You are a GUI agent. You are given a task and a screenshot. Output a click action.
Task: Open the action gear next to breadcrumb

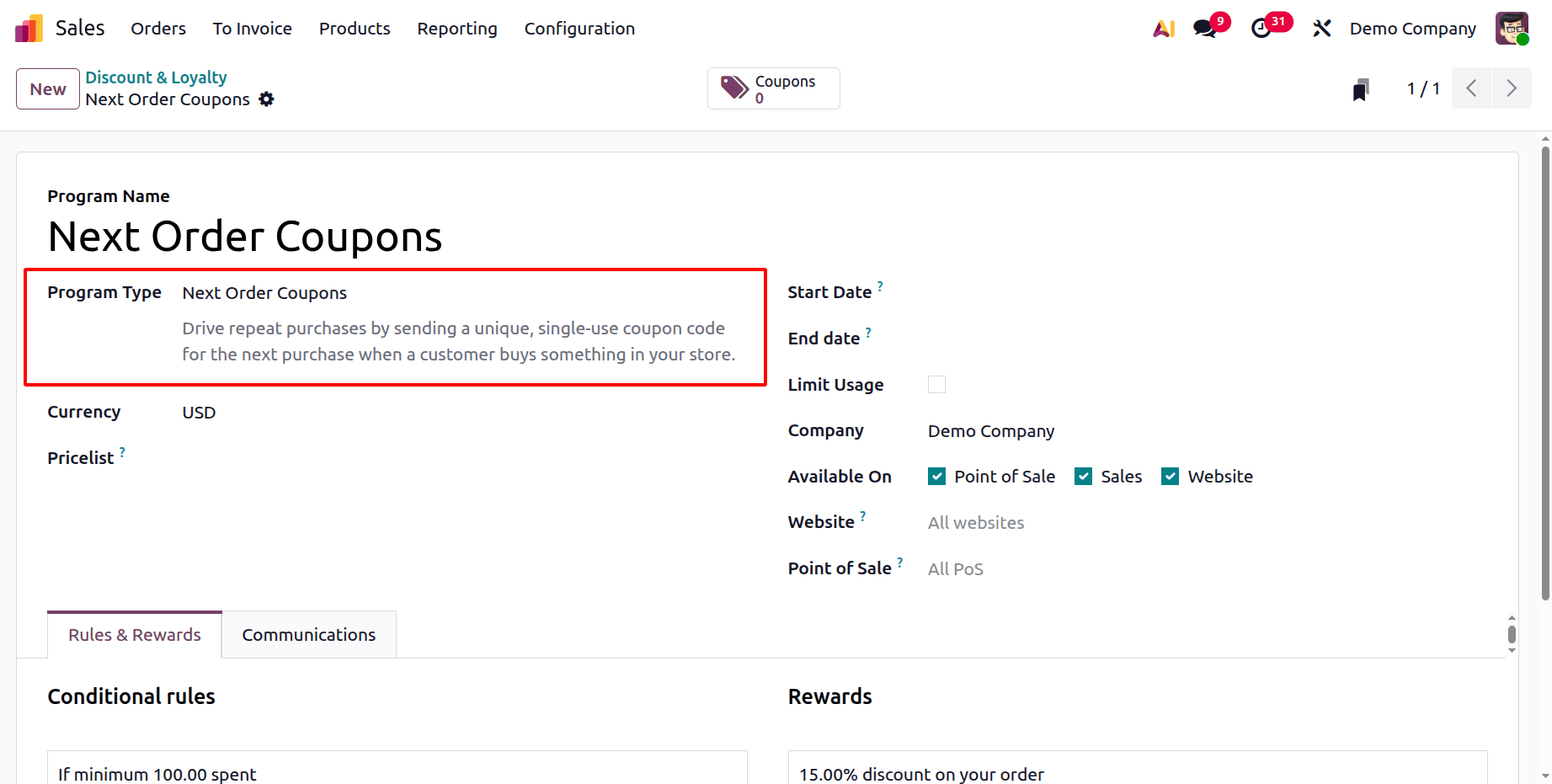[266, 99]
